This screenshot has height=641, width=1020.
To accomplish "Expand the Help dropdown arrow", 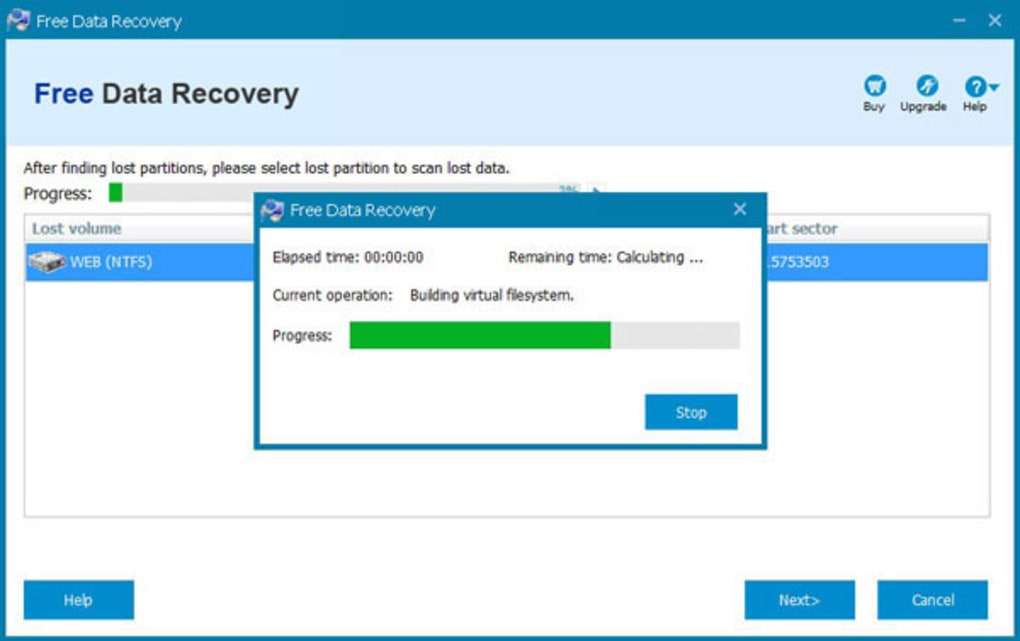I will (x=993, y=87).
